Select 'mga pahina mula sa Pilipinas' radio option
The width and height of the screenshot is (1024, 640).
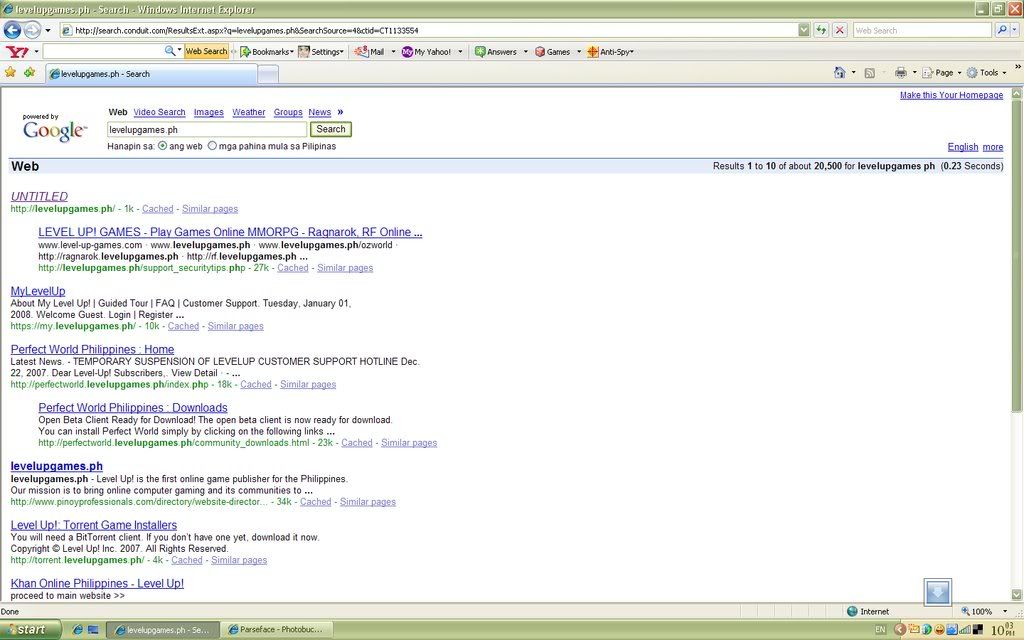[212, 146]
